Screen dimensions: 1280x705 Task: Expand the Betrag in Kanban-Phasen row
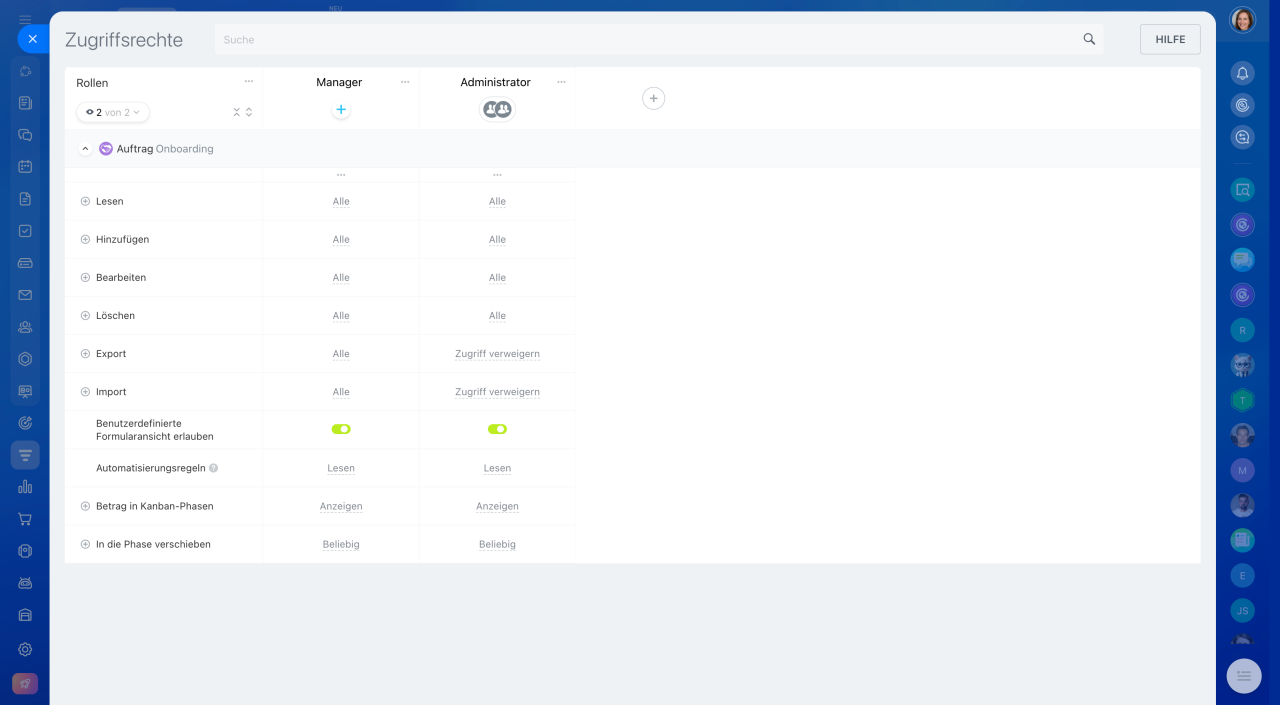(85, 506)
